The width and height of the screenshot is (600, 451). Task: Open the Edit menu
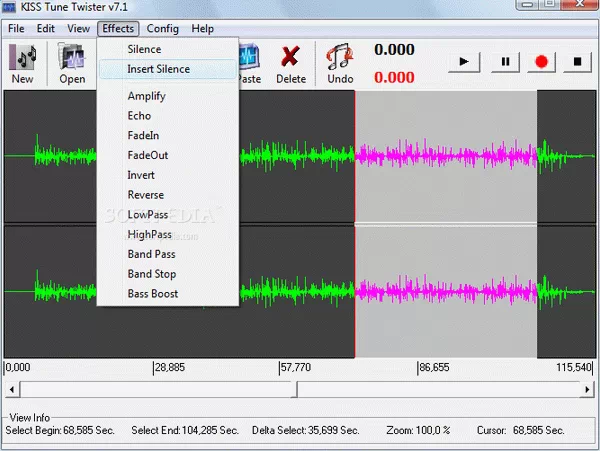coord(46,29)
